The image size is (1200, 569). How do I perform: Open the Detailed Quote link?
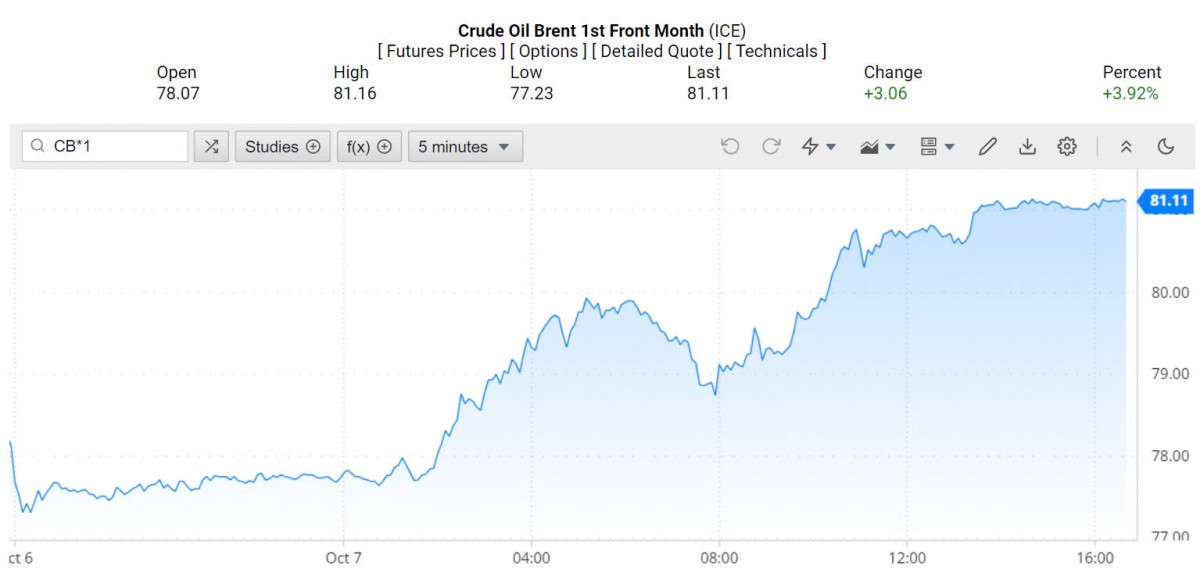coord(657,51)
